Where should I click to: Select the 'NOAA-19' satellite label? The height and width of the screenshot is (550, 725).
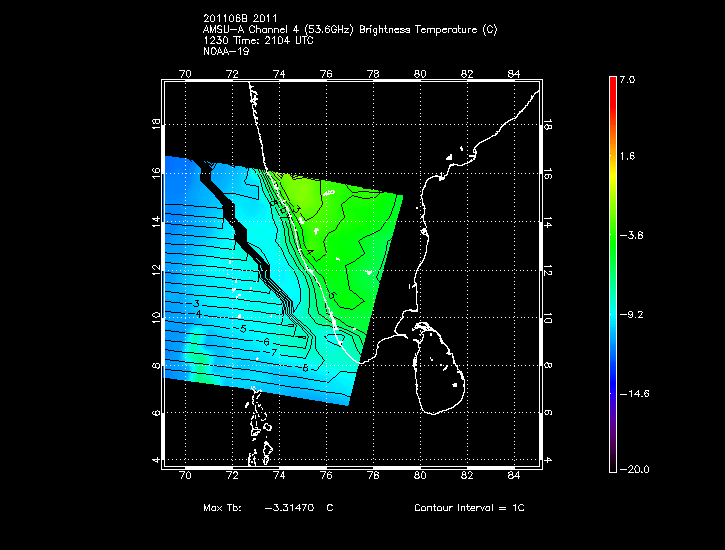click(x=226, y=52)
